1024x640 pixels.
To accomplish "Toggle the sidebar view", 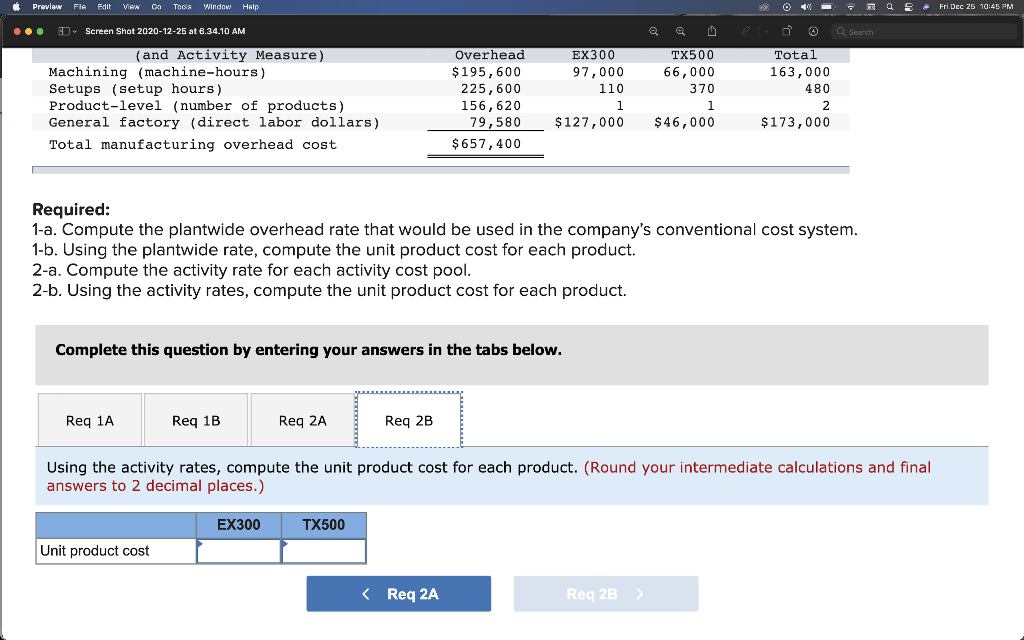I will pos(66,31).
